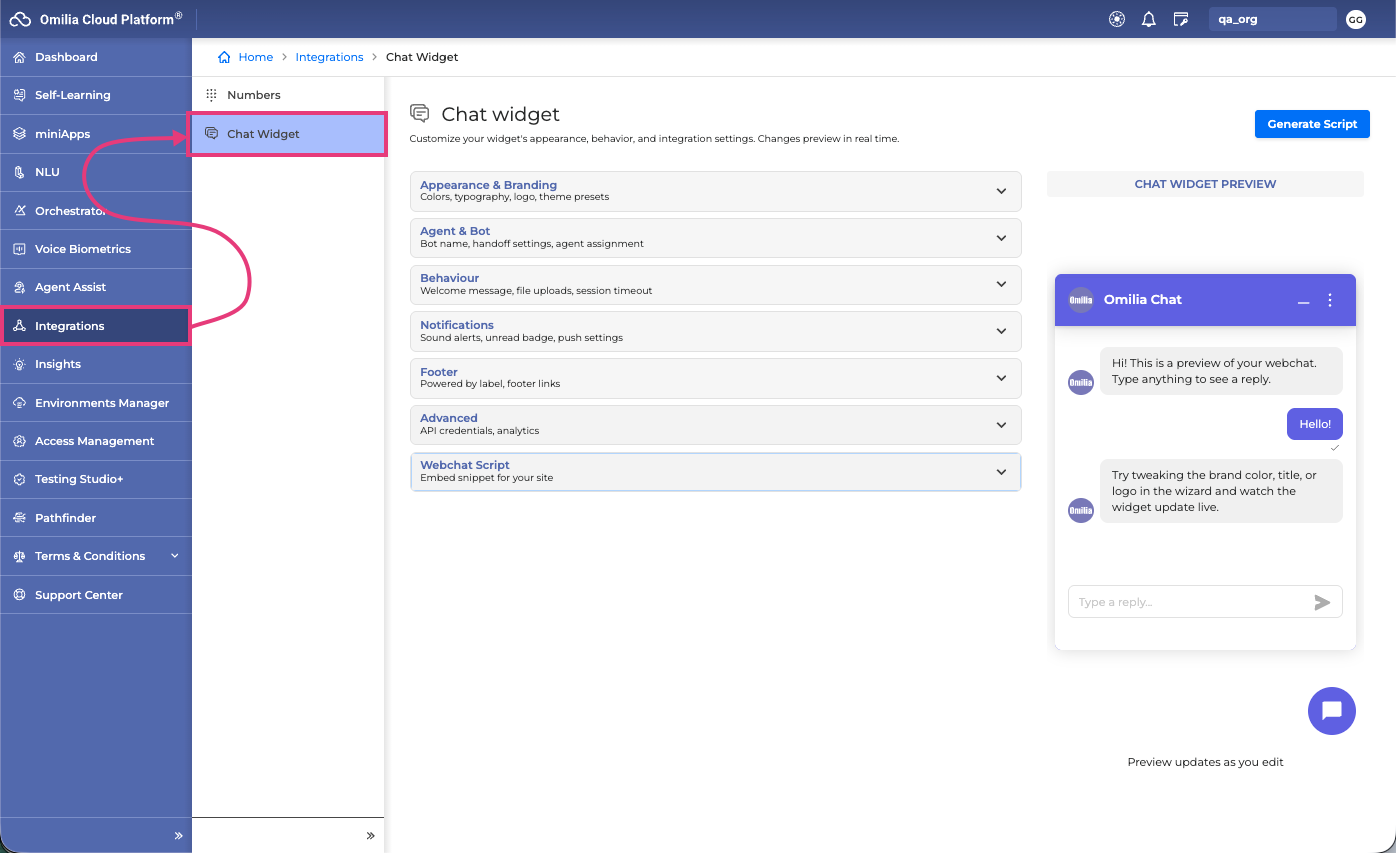The width and height of the screenshot is (1396, 853).
Task: Open the Insights menu item
Action: pos(96,364)
